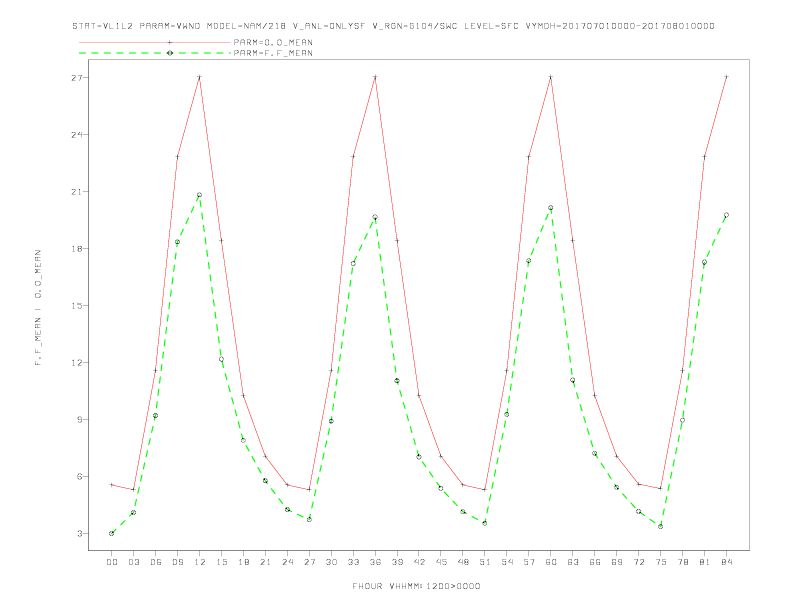Click x-axis forecast hour label 69
The width and height of the screenshot is (792, 612).
point(617,562)
